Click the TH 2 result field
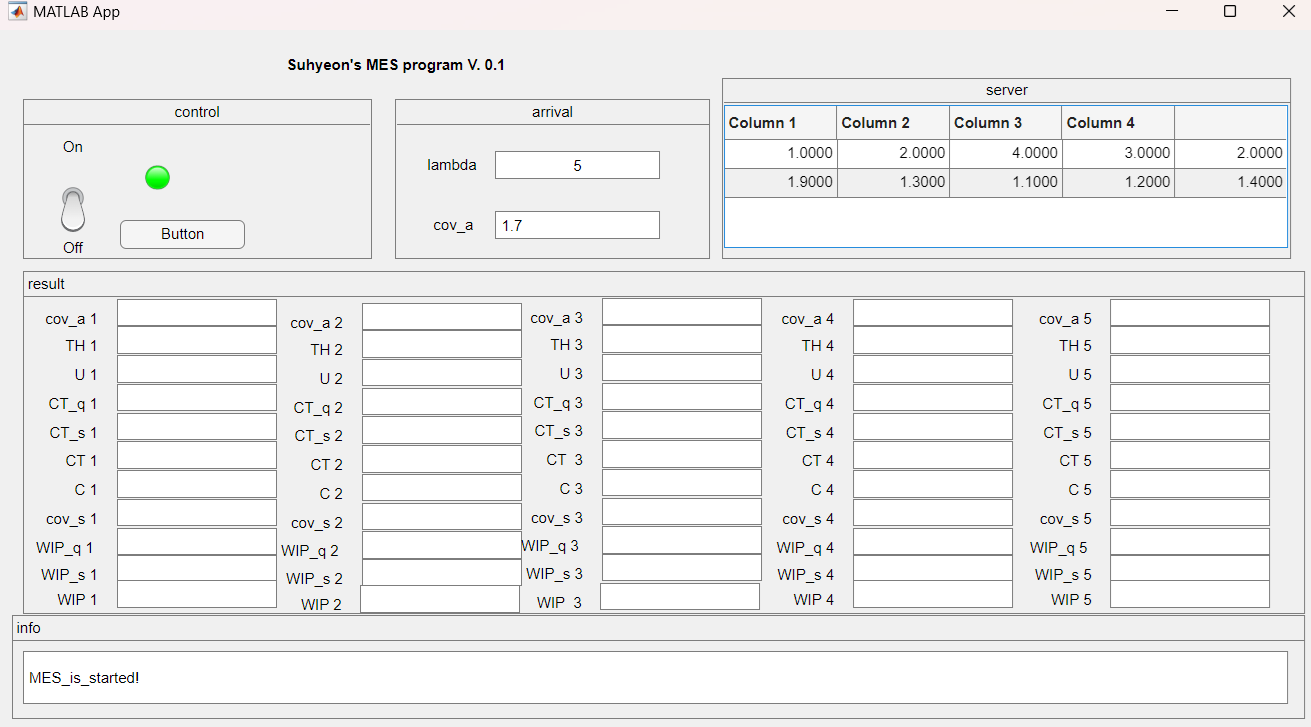1311x727 pixels. click(442, 344)
